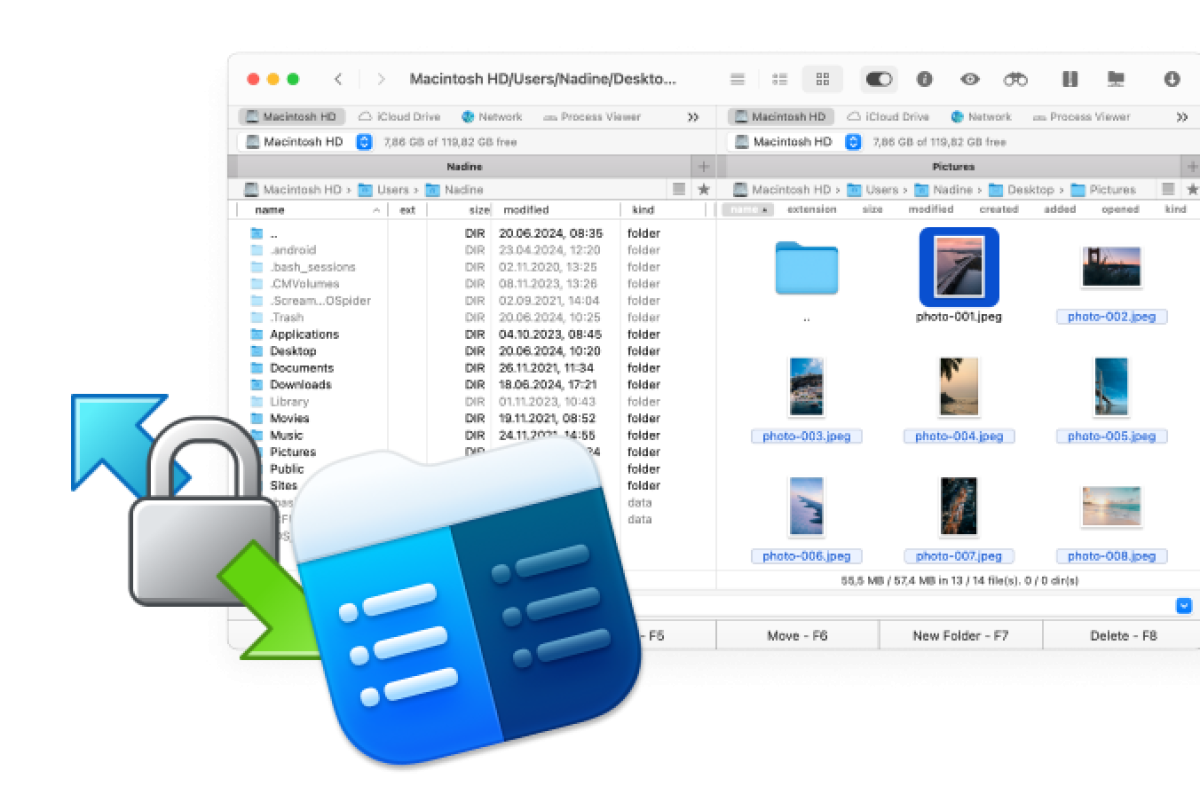Sort right pane by created header
The height and width of the screenshot is (802, 1200).
tap(999, 210)
